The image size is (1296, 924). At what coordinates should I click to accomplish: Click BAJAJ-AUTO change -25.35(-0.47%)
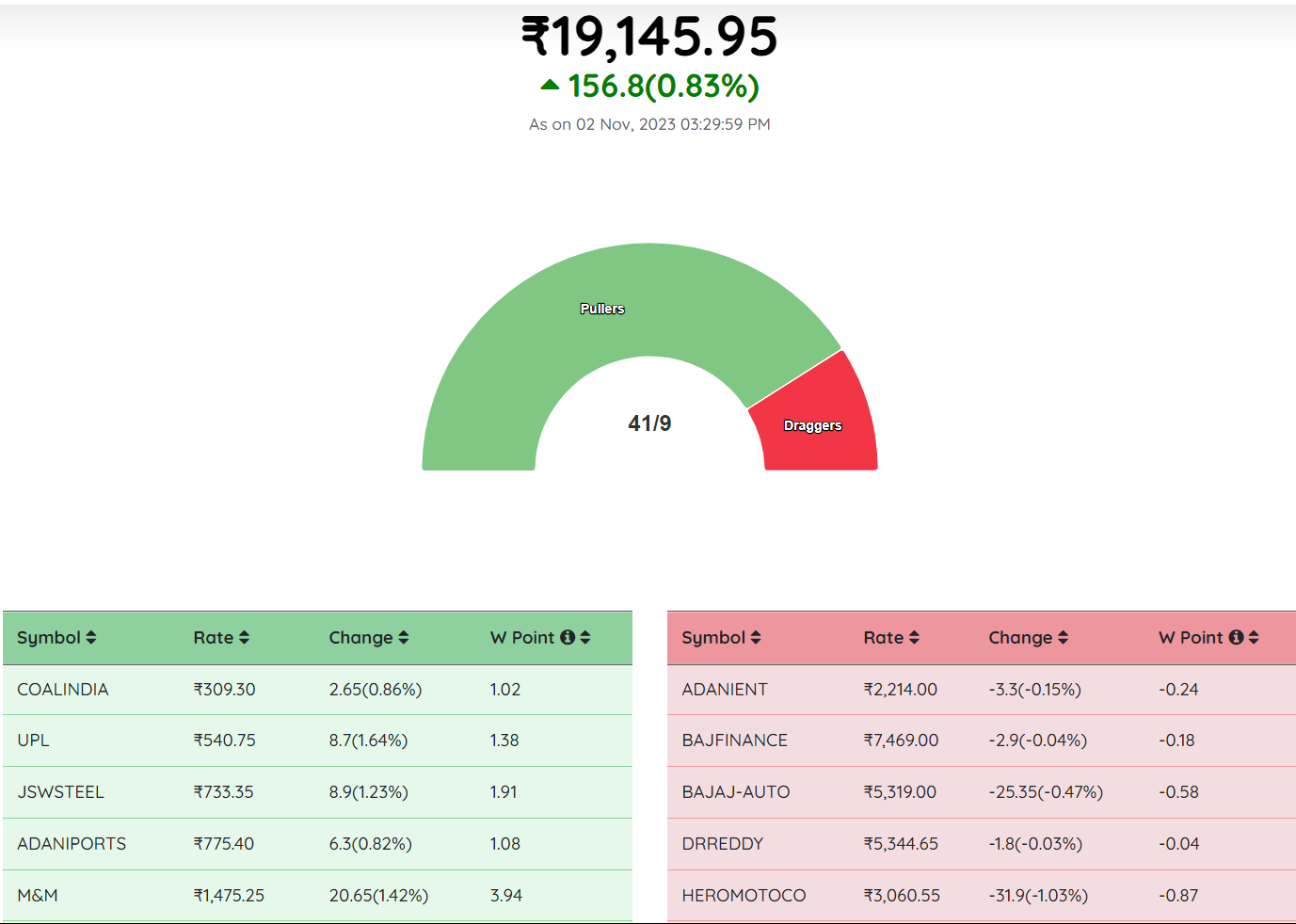pyautogui.click(x=1046, y=792)
